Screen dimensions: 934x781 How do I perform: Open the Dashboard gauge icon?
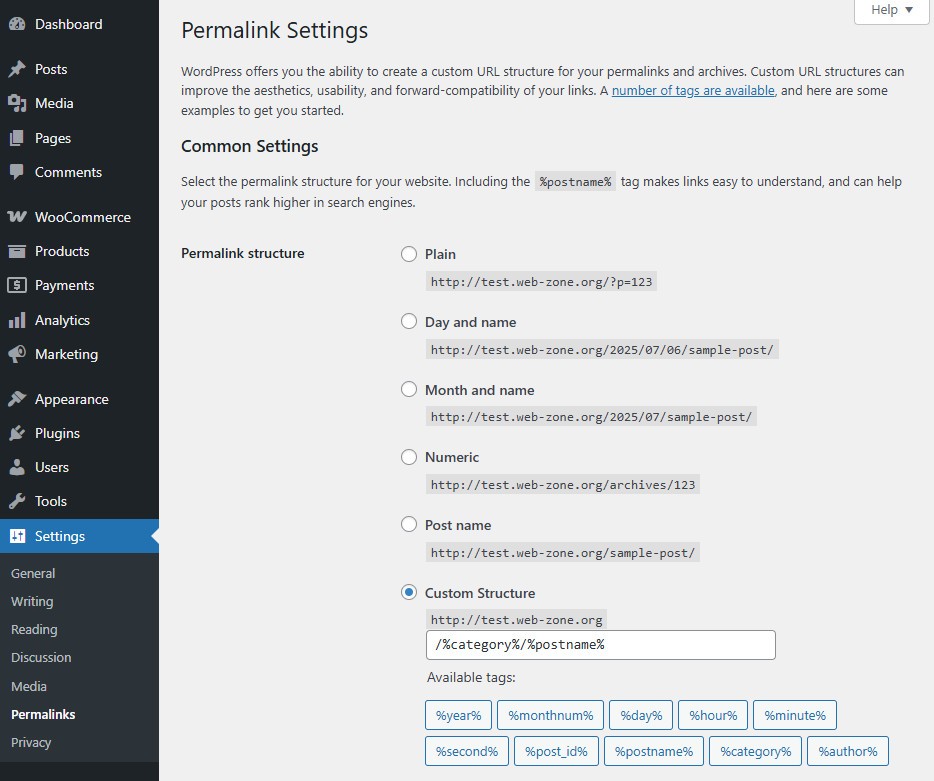click(x=17, y=24)
